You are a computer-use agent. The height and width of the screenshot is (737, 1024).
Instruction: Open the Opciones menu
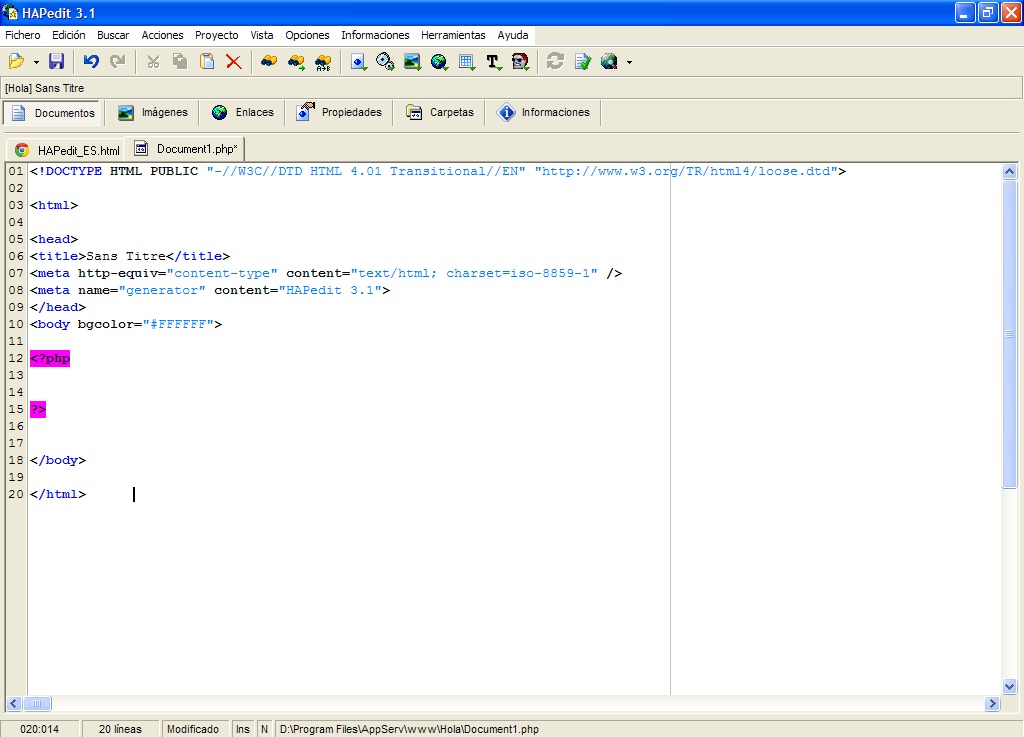(x=307, y=35)
